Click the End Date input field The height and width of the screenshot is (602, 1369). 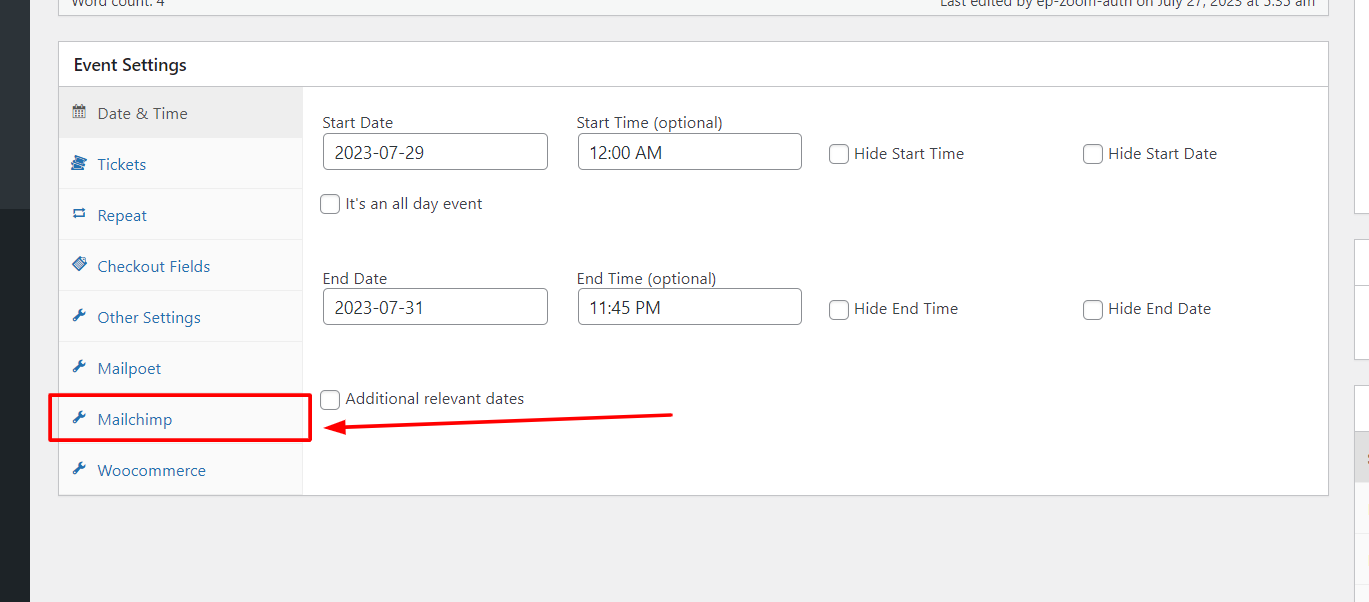click(435, 307)
